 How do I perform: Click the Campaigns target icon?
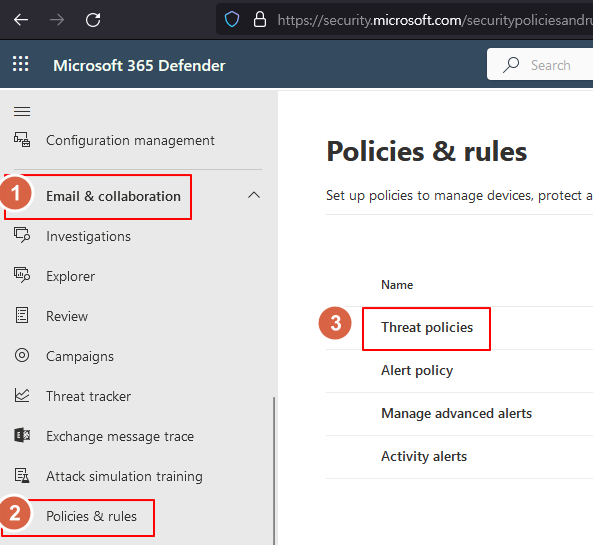click(22, 355)
